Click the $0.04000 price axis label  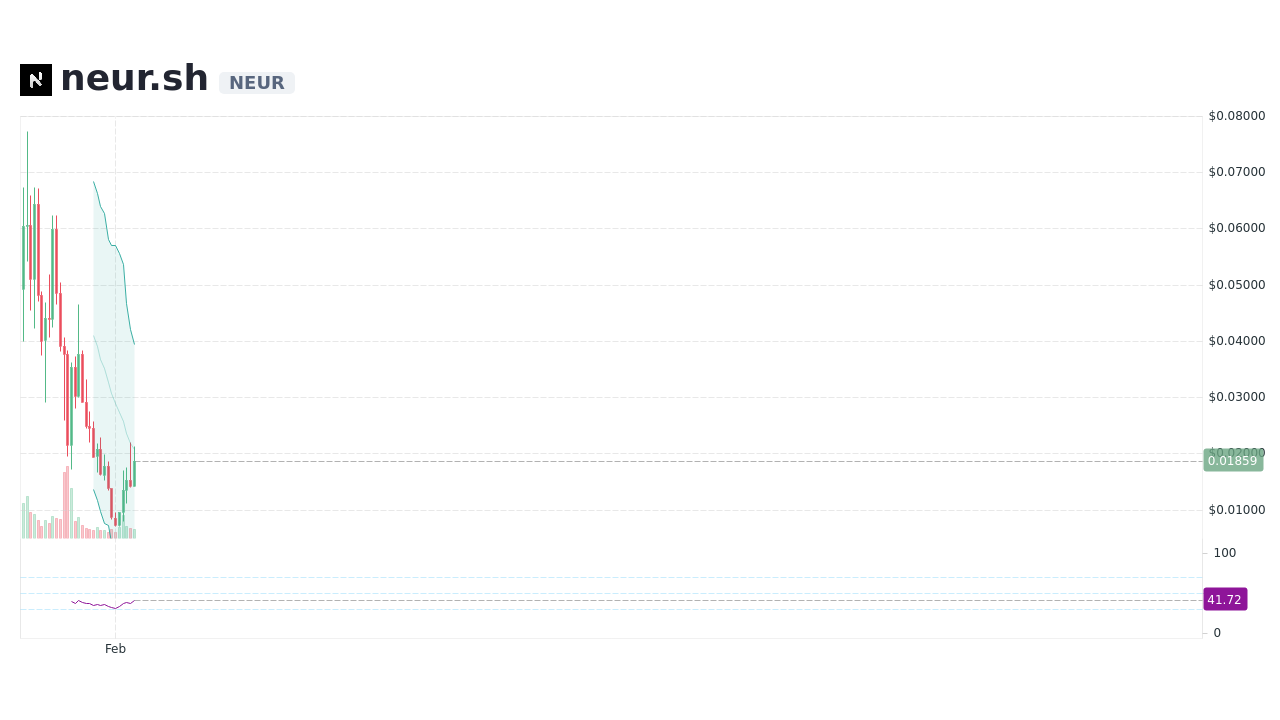click(x=1237, y=341)
